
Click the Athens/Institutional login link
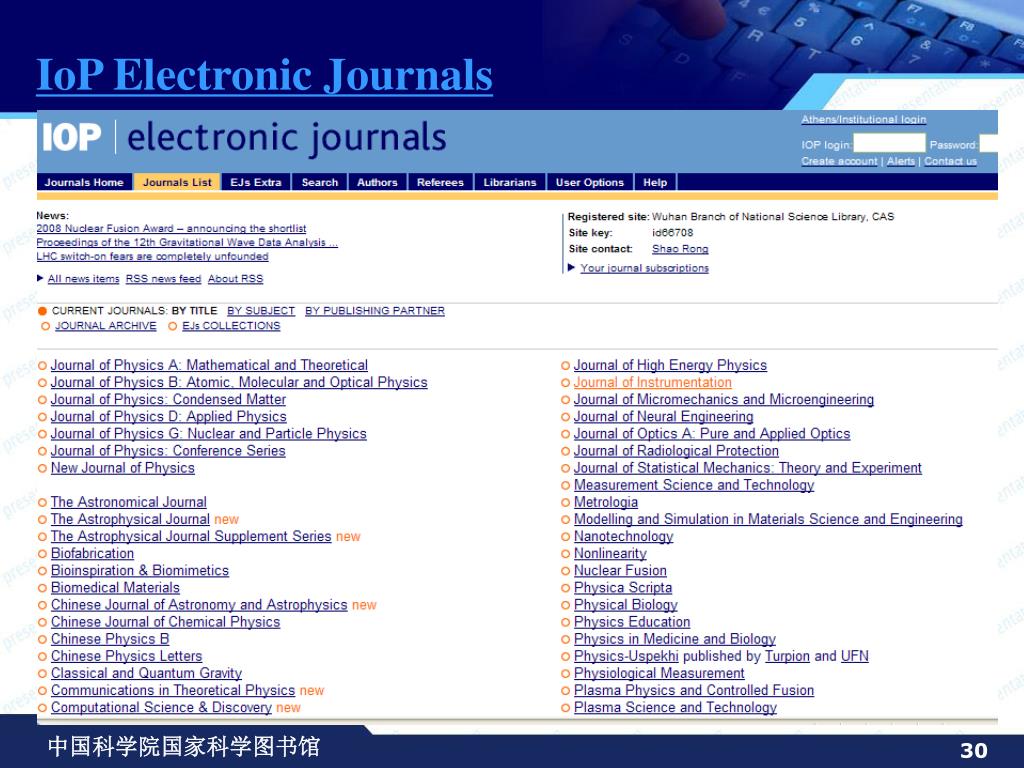(x=863, y=119)
